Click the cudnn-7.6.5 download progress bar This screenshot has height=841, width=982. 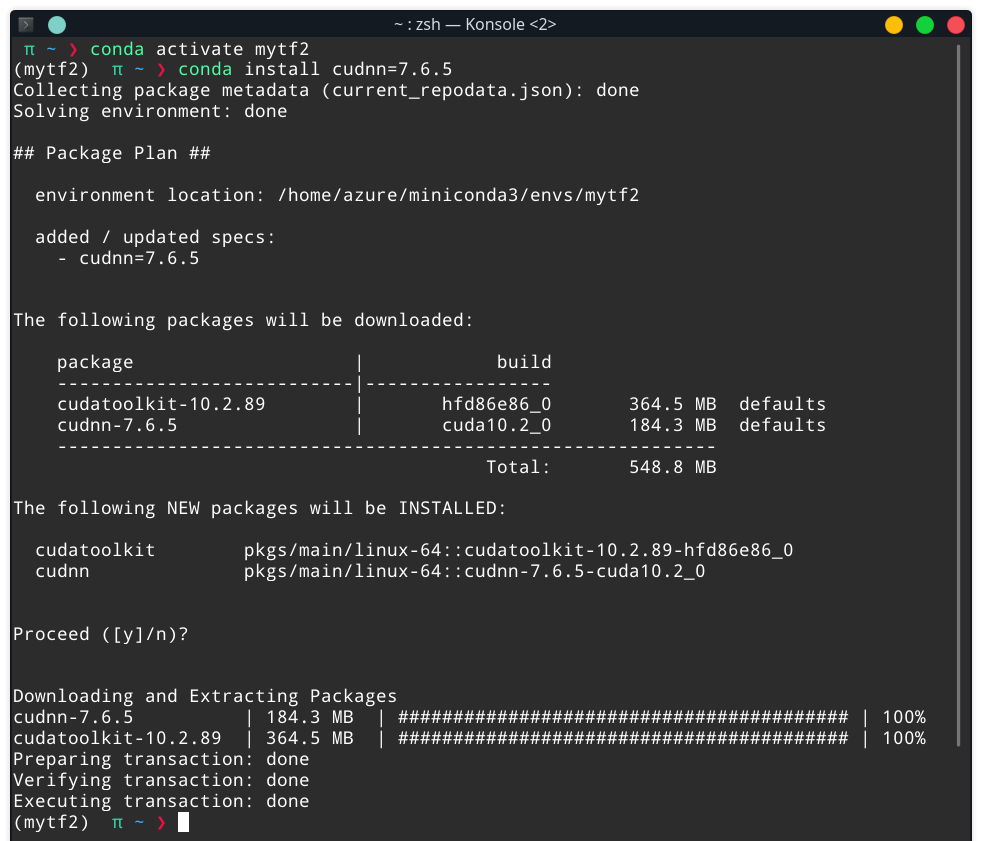tap(623, 718)
